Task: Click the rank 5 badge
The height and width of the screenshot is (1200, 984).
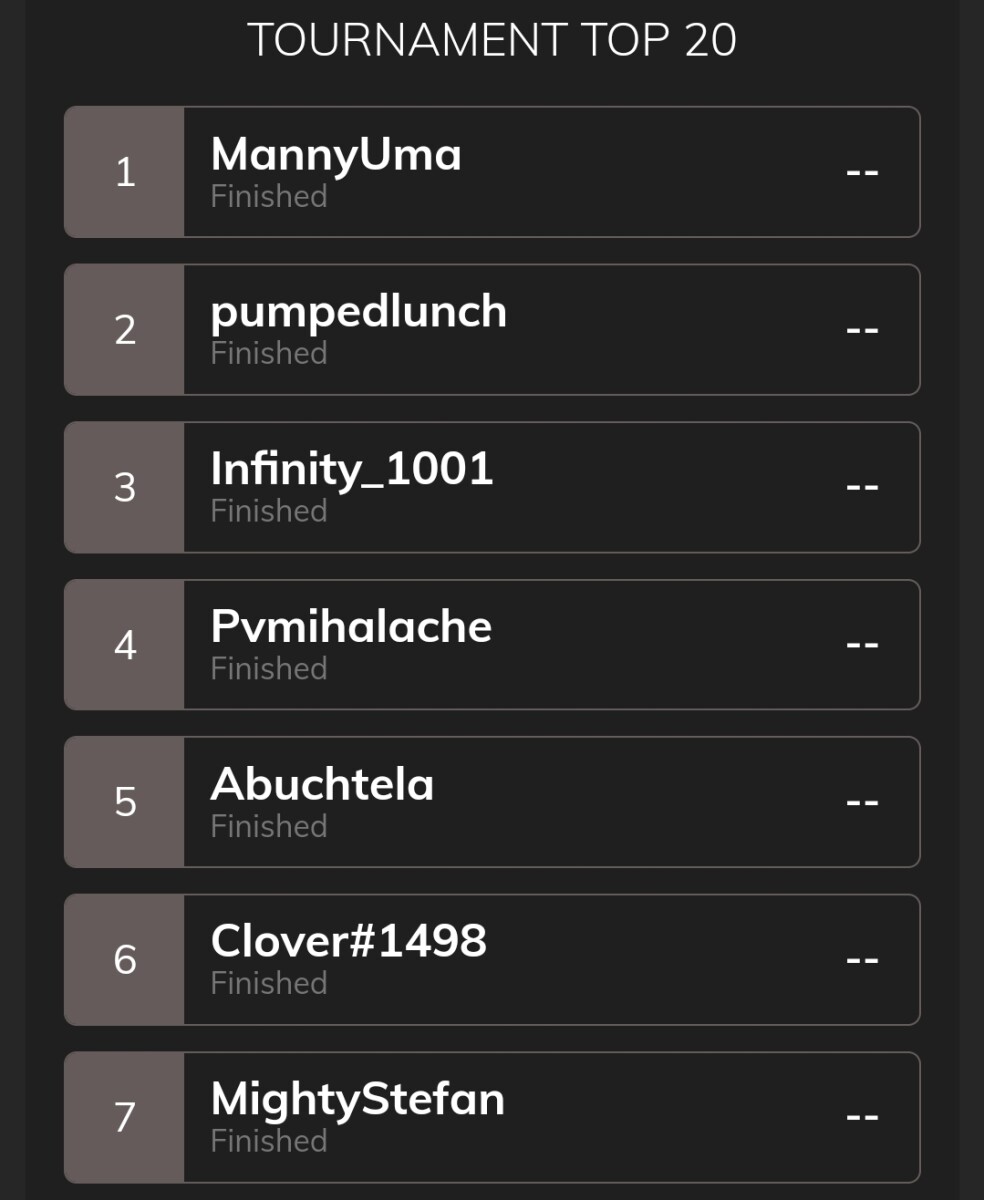Action: point(125,802)
